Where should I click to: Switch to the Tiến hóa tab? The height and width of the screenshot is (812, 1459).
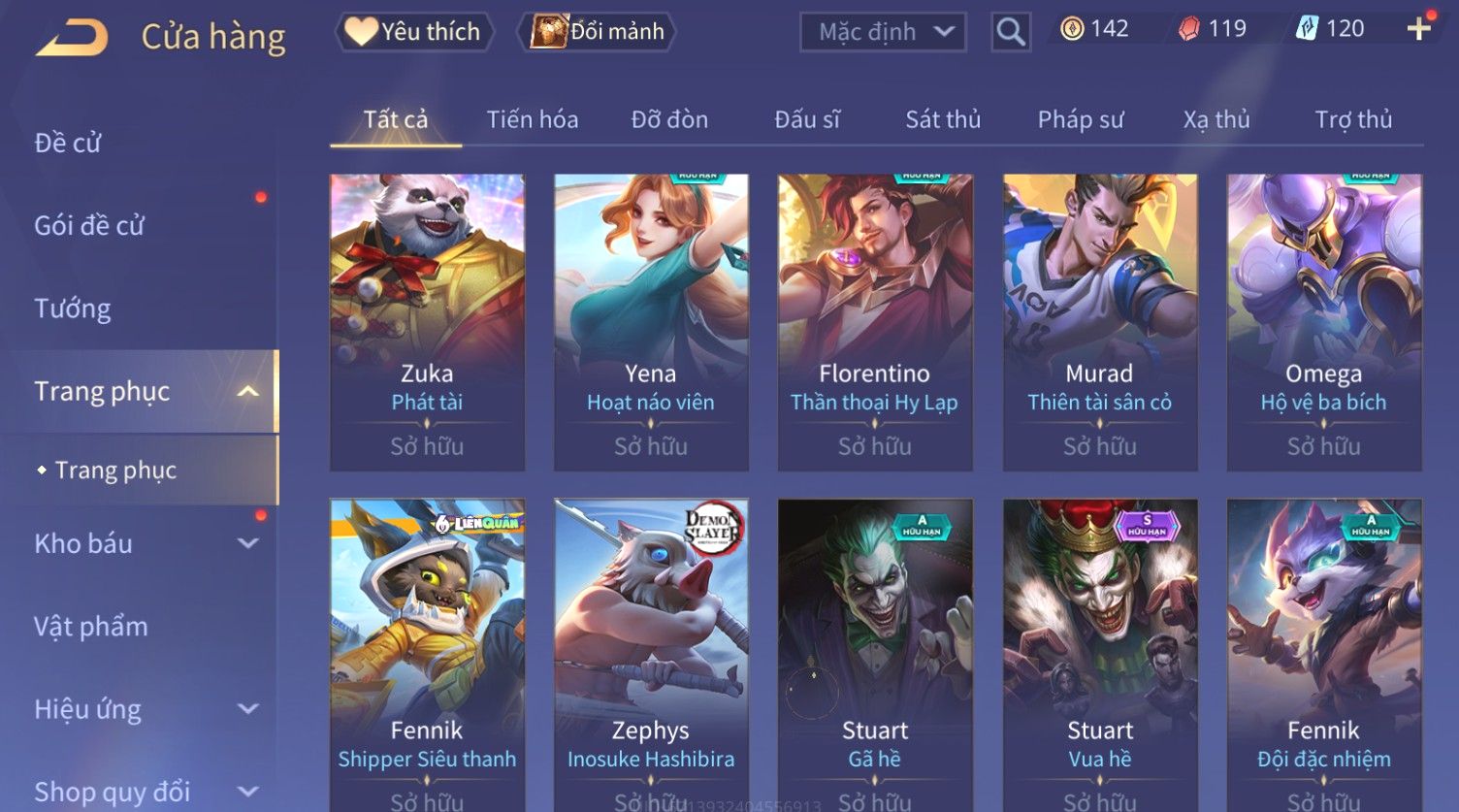(x=533, y=119)
